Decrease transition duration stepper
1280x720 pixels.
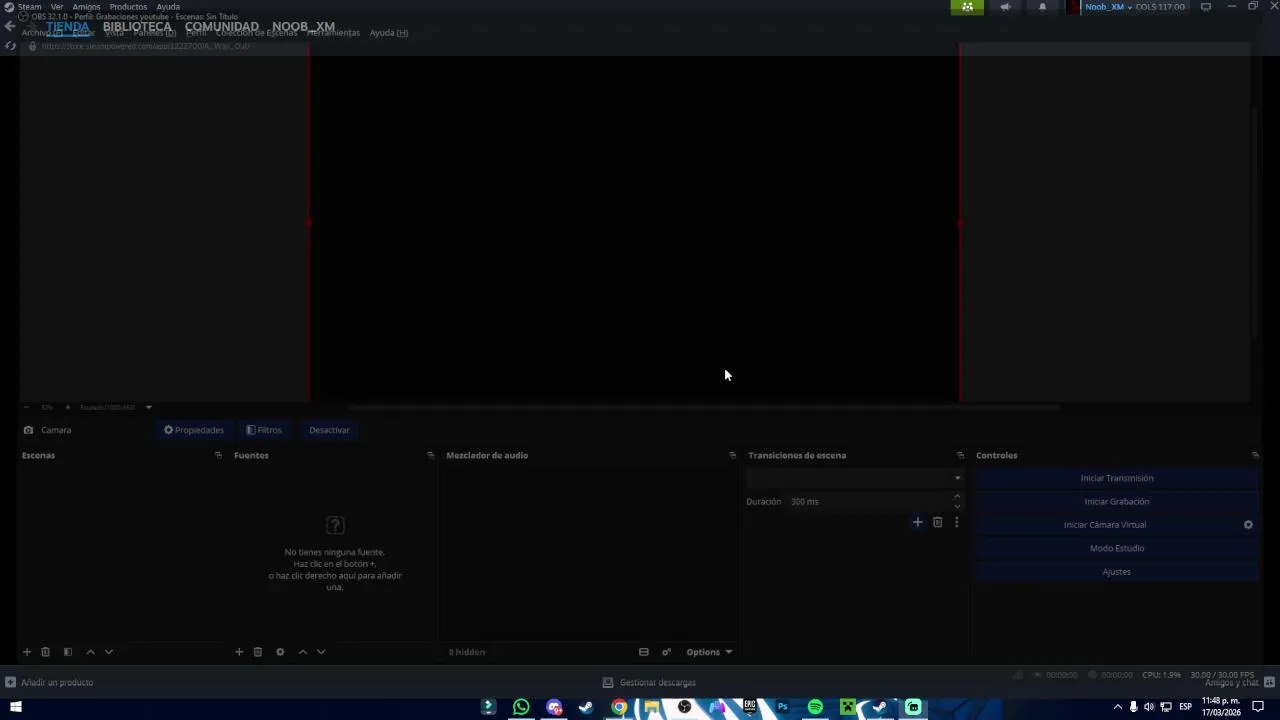(957, 506)
